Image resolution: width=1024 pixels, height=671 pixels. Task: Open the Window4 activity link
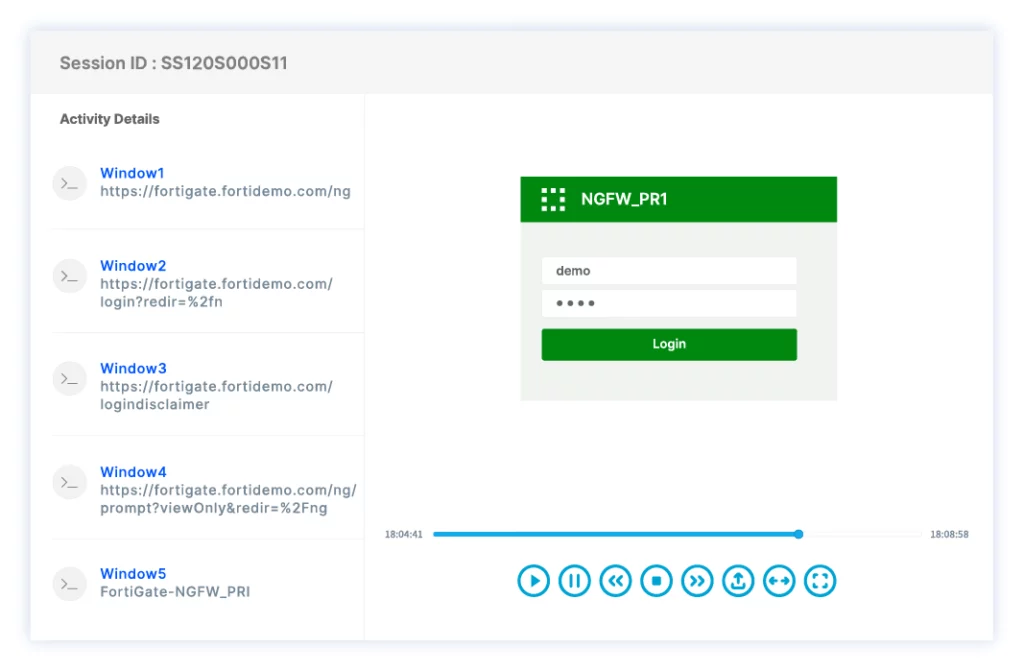(x=133, y=472)
